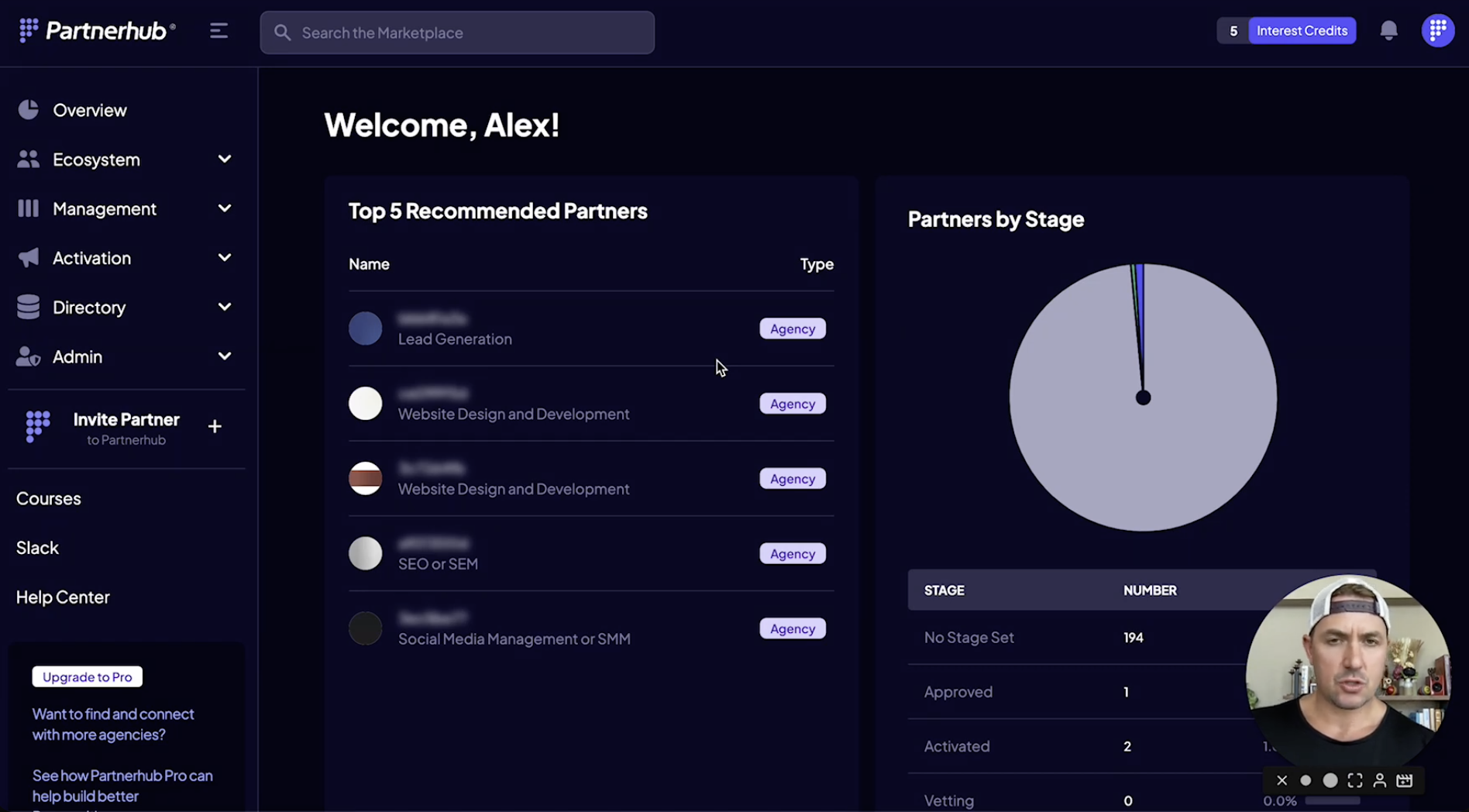
Task: Click the person icon in recorder bar
Action: 1379,780
